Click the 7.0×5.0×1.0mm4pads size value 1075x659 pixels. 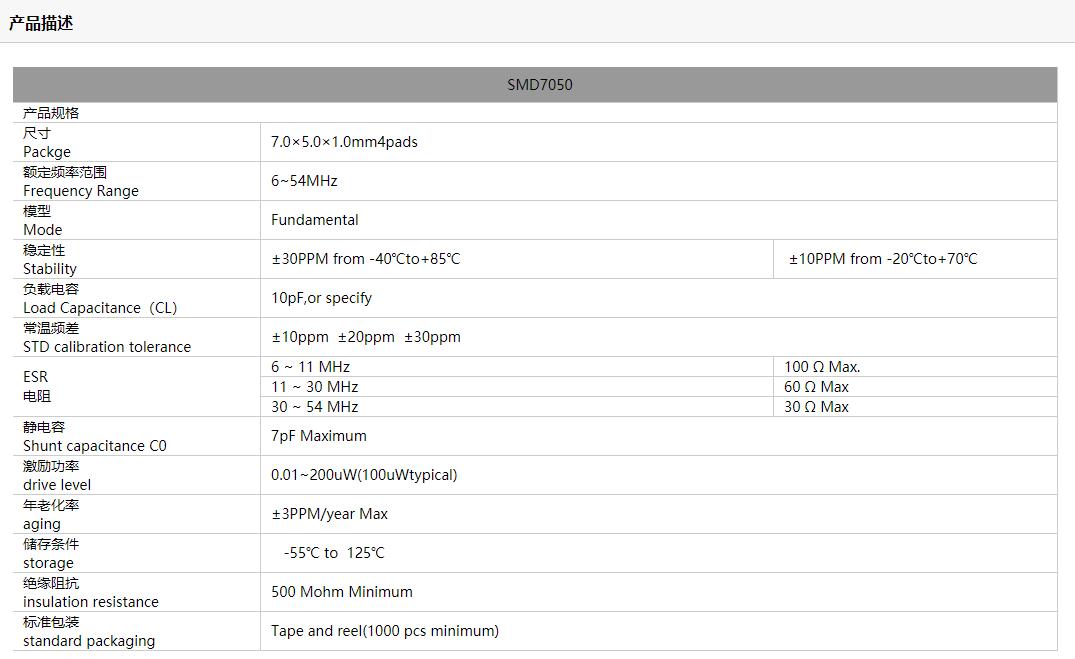coord(344,142)
